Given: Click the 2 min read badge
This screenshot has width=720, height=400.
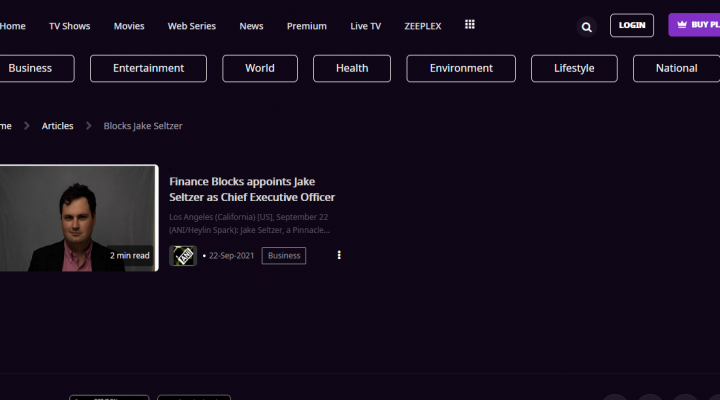Looking at the screenshot, I should coord(129,255).
